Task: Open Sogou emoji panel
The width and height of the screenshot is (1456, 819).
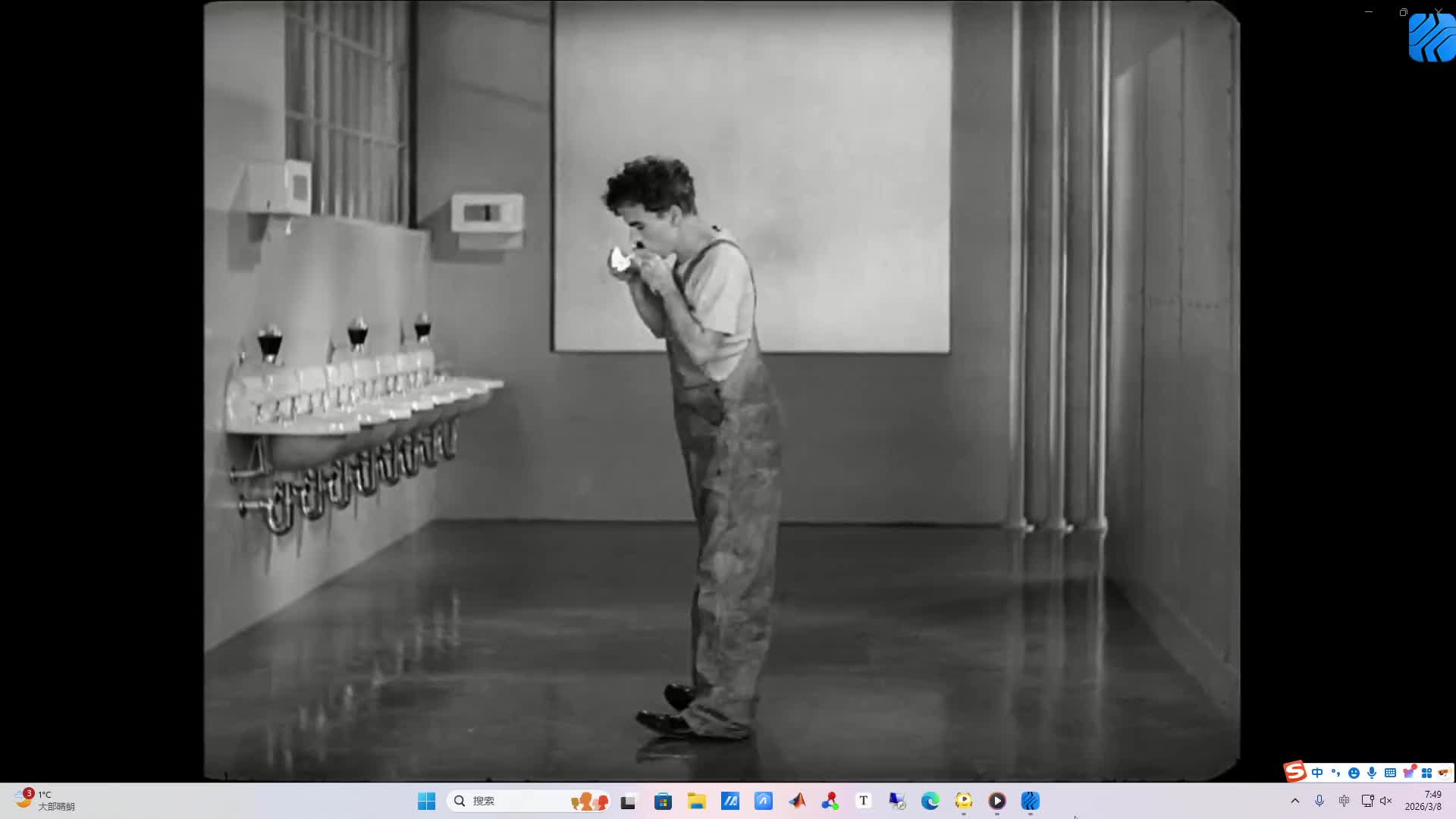Action: pyautogui.click(x=1354, y=773)
